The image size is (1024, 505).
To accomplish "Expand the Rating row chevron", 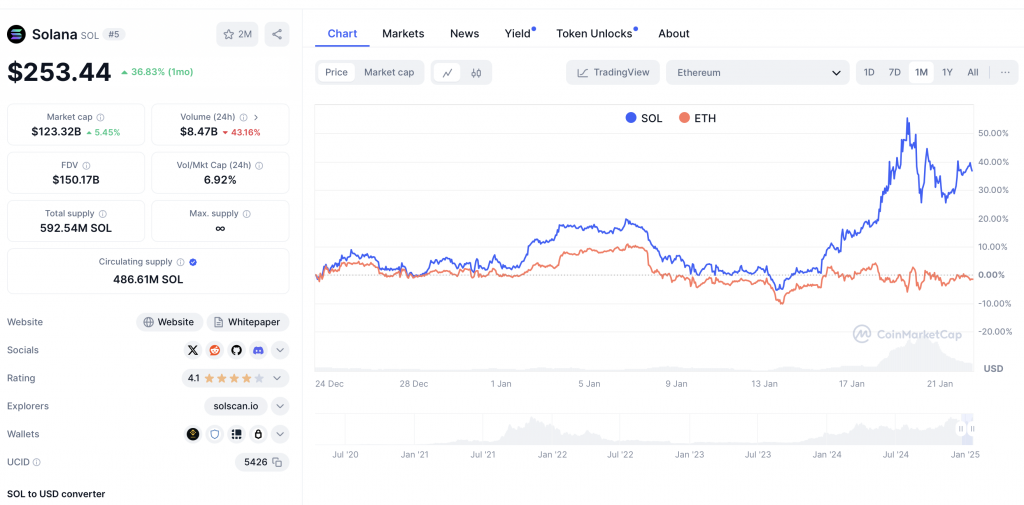I will click(x=277, y=378).
